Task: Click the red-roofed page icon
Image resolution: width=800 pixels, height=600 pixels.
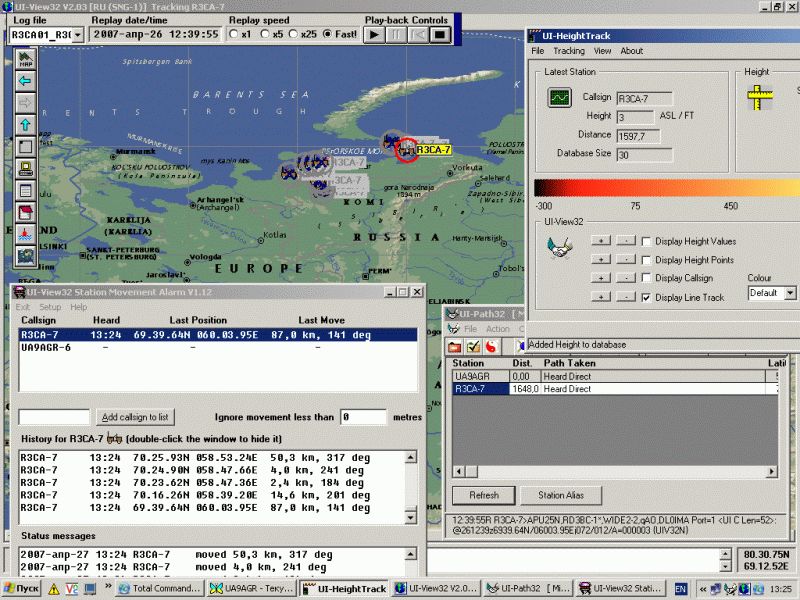Action: click(x=26, y=212)
